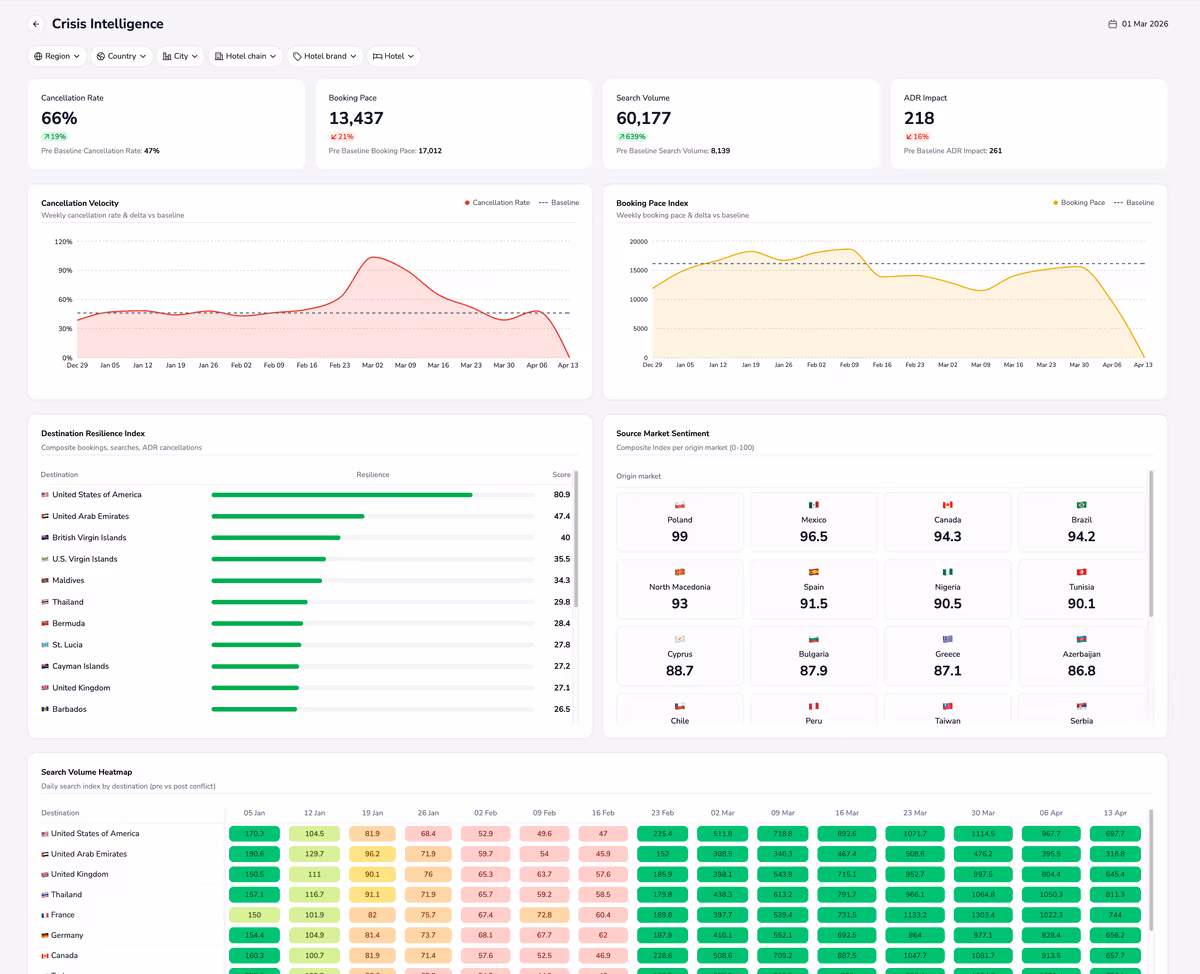Toggle the Cancellation Rate legend series

497,203
